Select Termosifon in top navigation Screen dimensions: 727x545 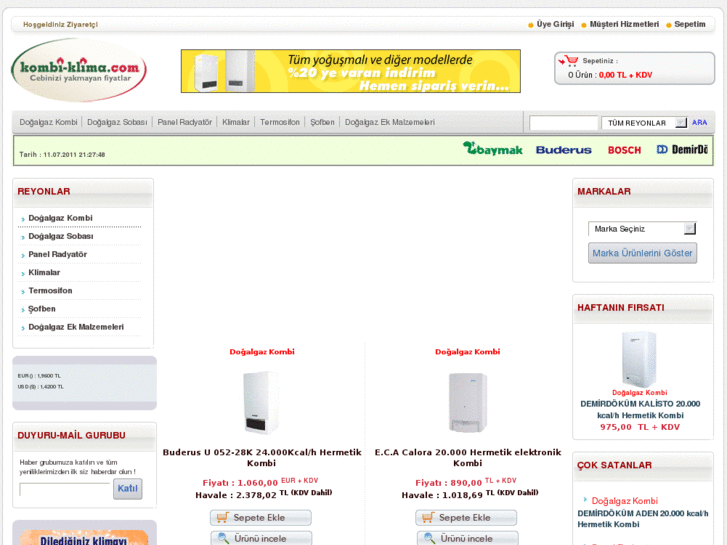pyautogui.click(x=280, y=122)
